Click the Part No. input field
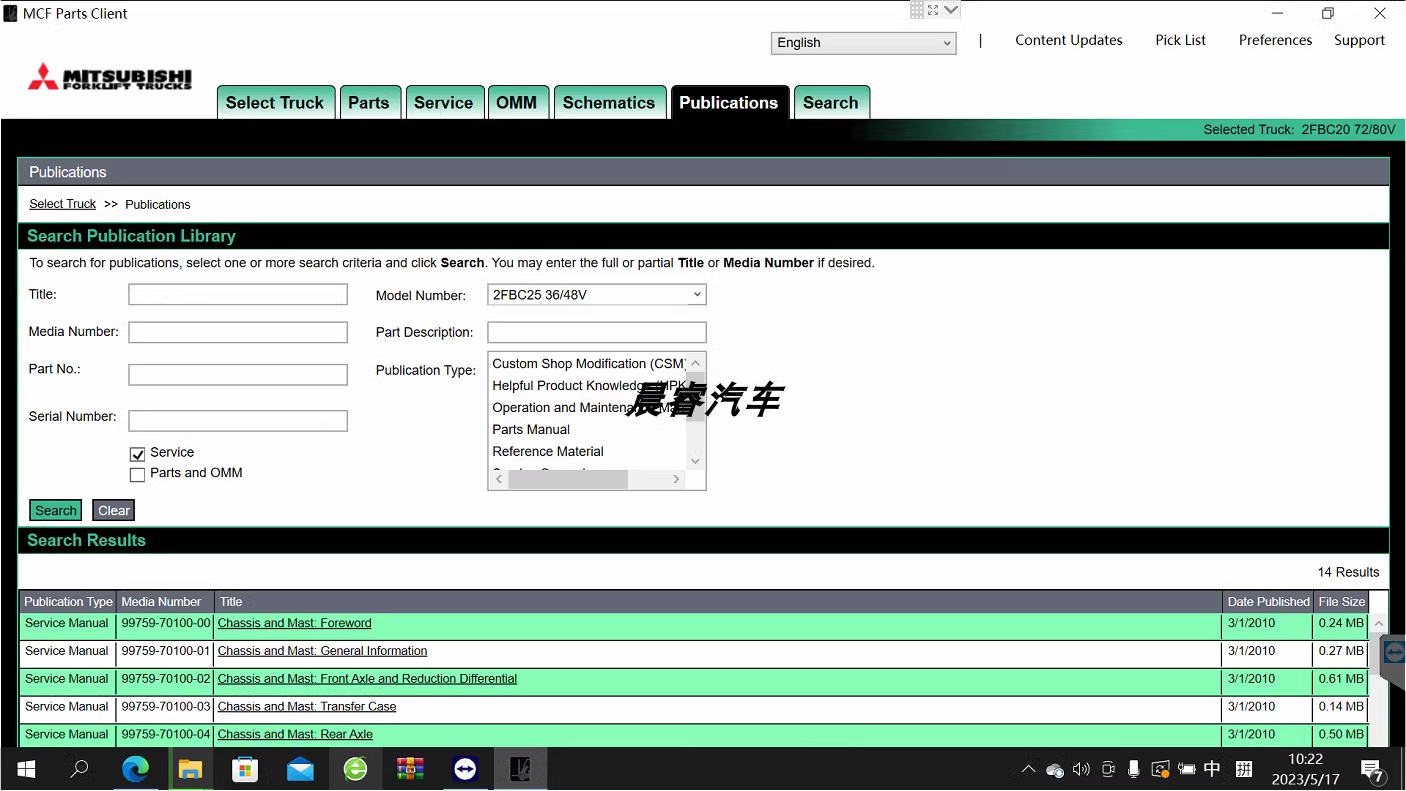 pos(238,375)
